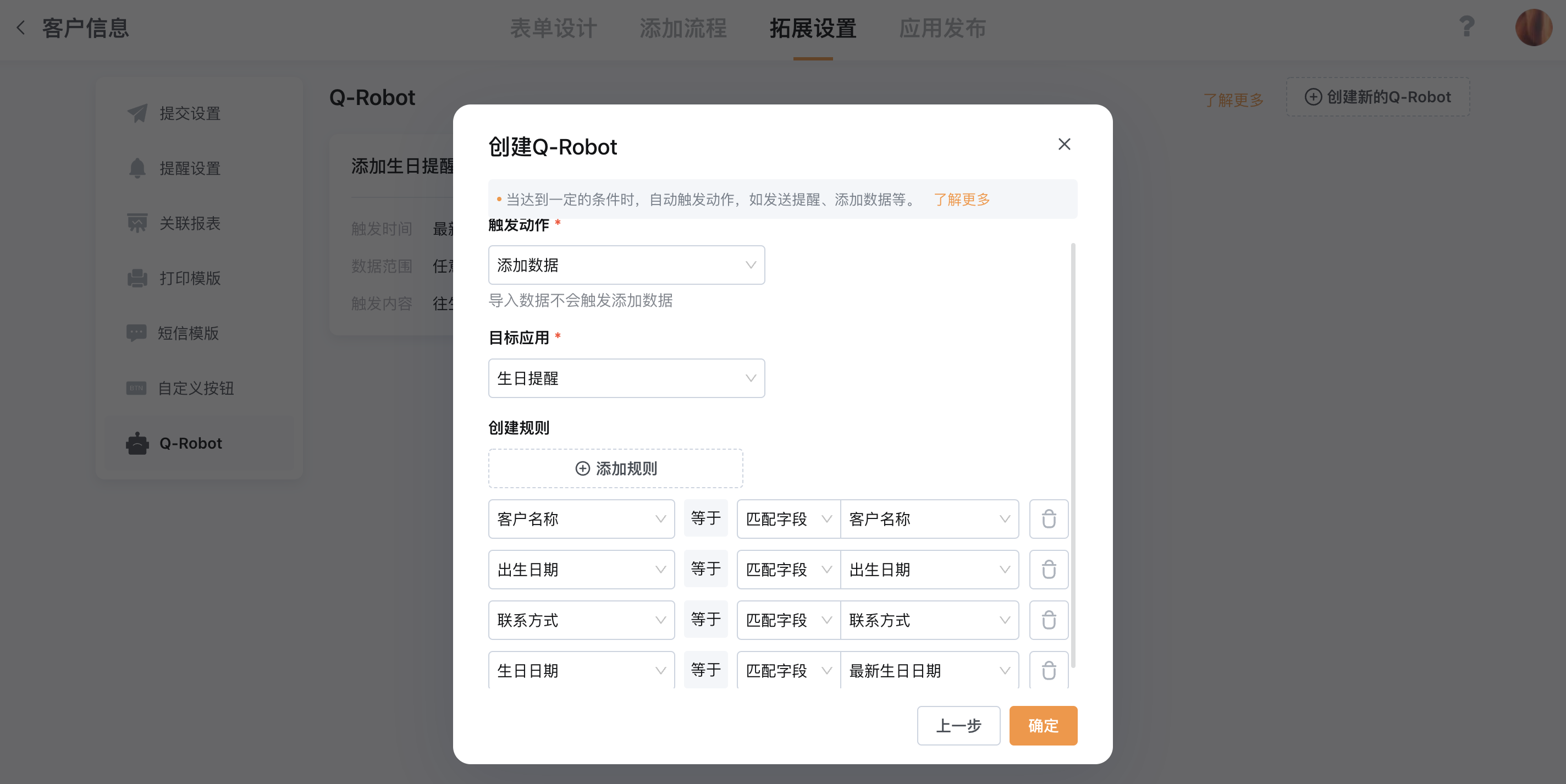Open 短信模版 in the sidebar
This screenshot has width=1566, height=784.
click(200, 333)
